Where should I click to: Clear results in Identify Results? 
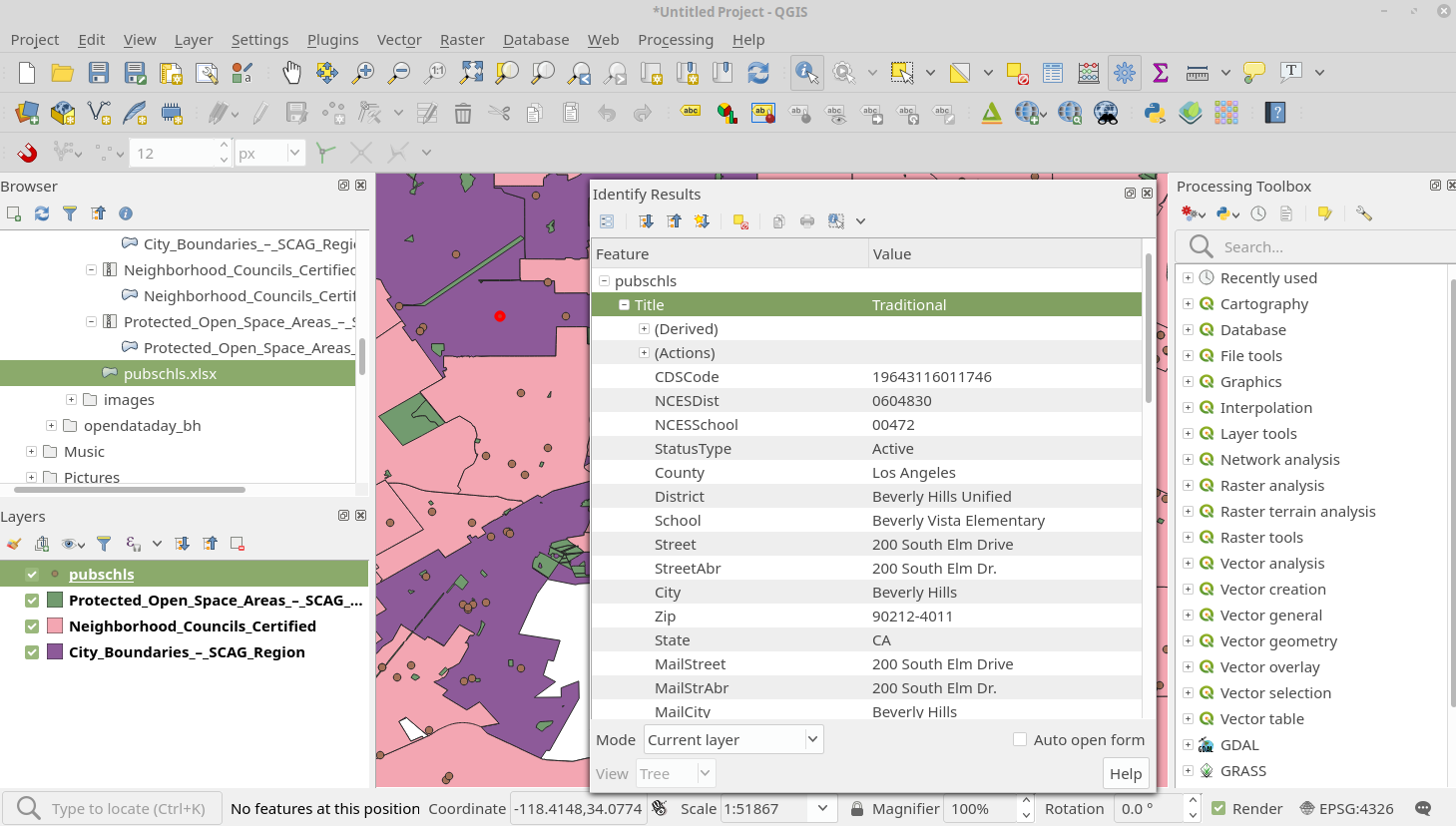coord(740,221)
